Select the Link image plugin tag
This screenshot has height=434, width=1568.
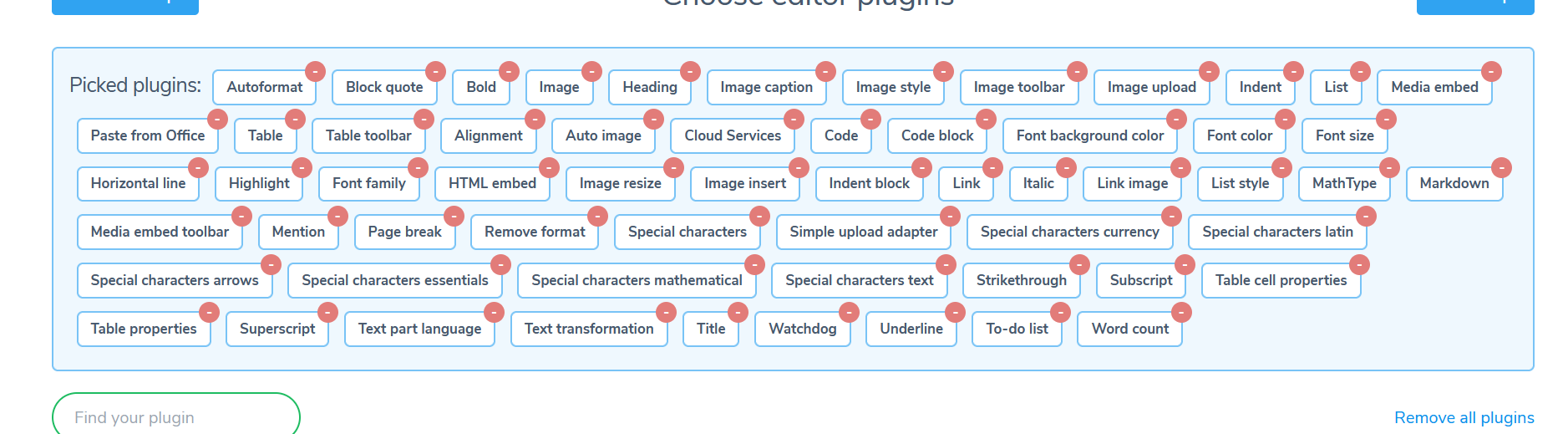pos(1132,183)
